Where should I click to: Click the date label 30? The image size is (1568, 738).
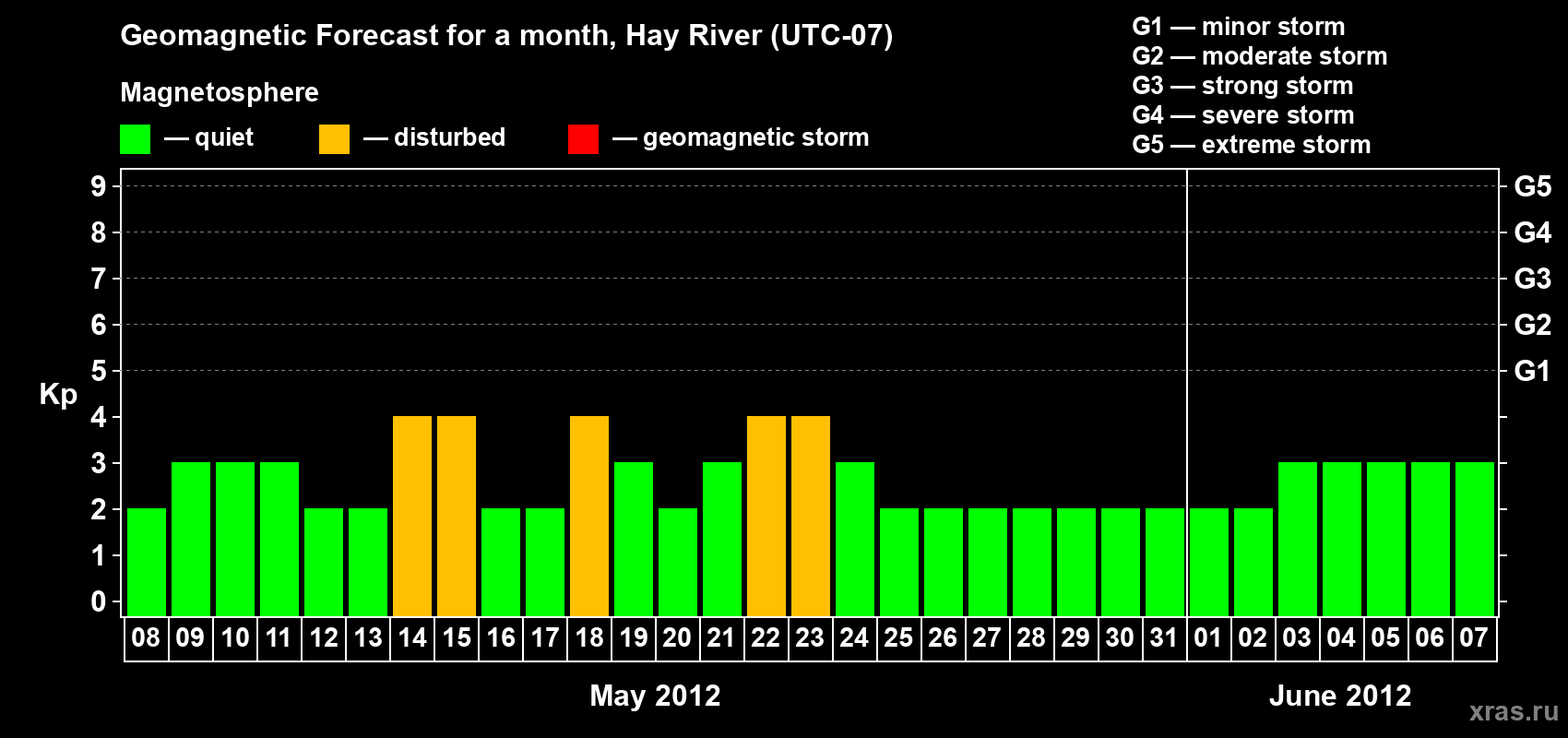click(1120, 638)
